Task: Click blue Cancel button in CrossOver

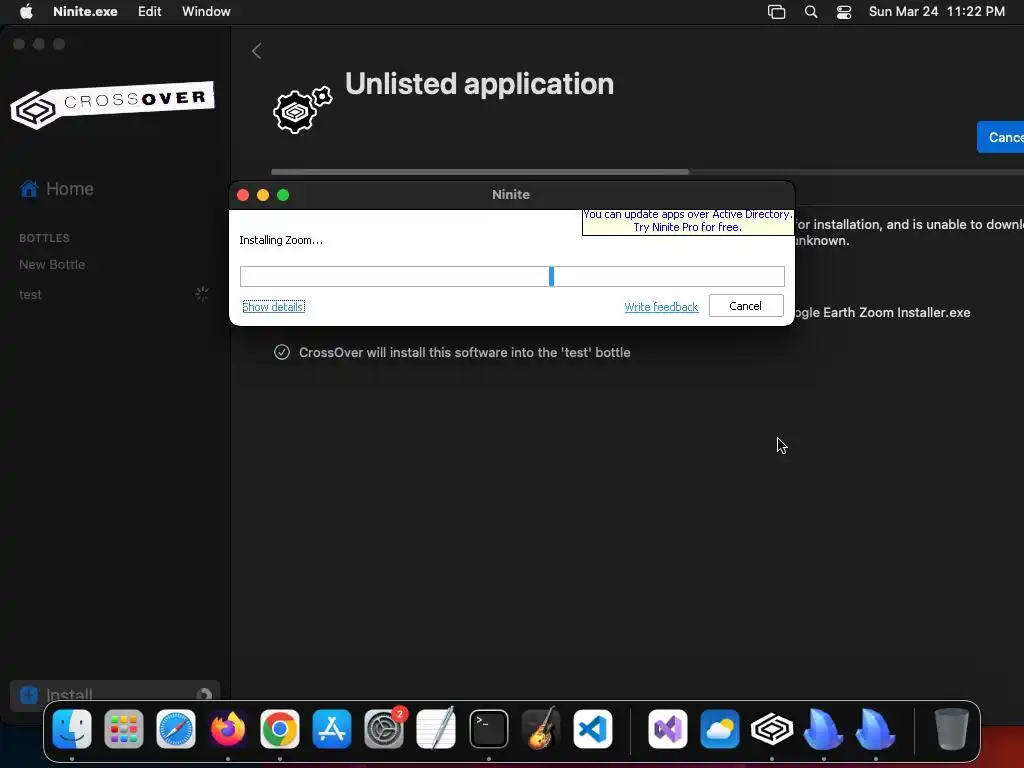Action: click(x=1000, y=137)
